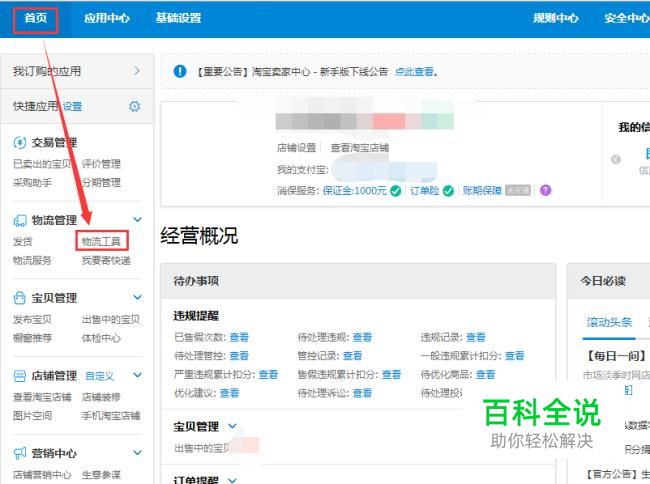Click 点此查看 announcement link
Screen dimensions: 650x484
tap(414, 72)
